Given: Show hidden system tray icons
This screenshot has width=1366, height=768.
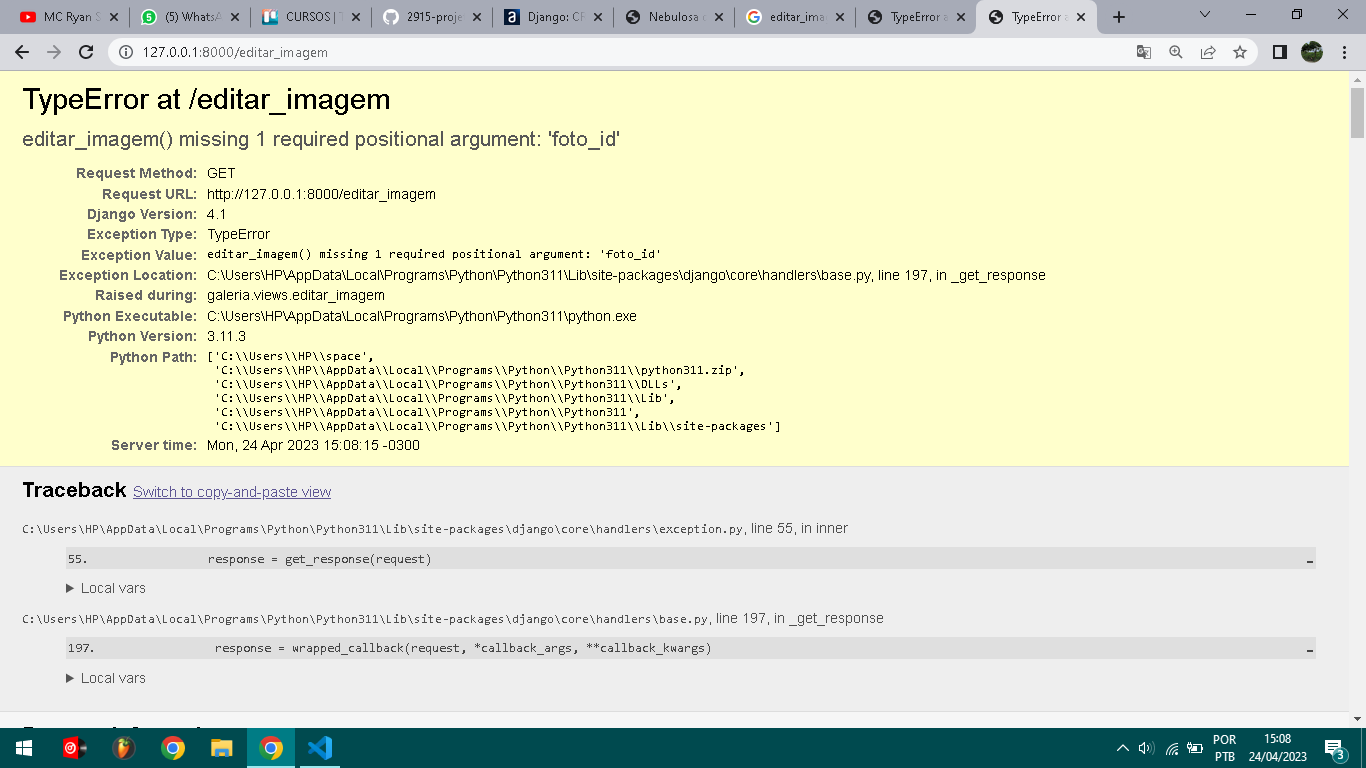Looking at the screenshot, I should [1123, 748].
